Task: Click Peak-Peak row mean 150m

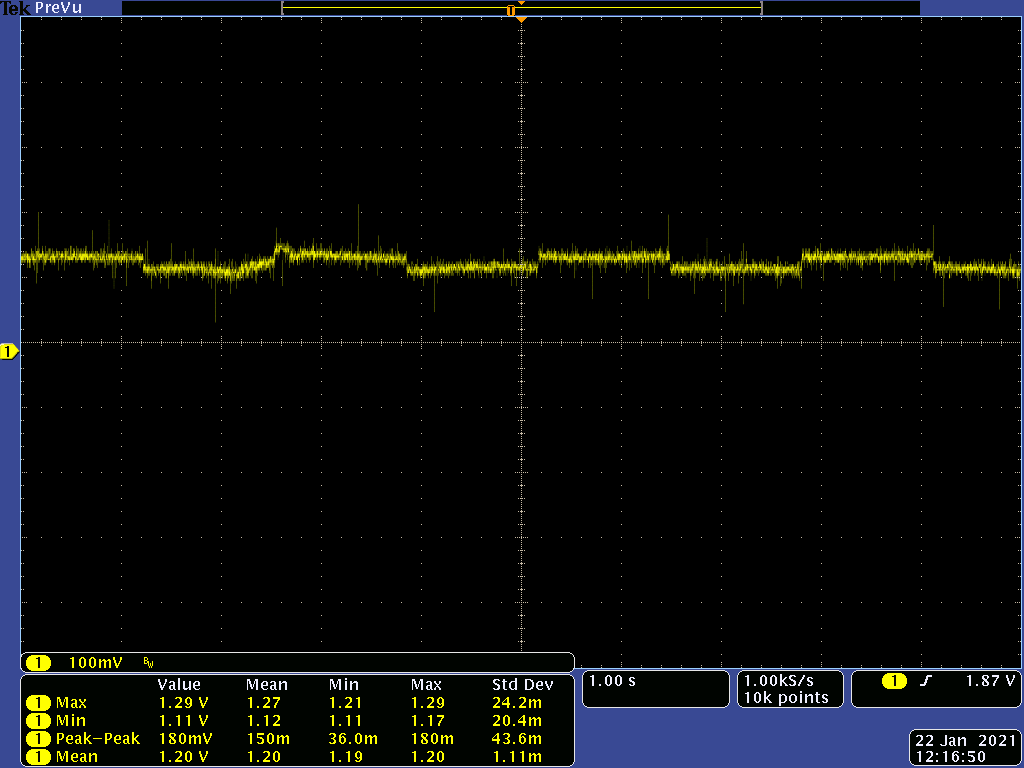Action: [x=268, y=739]
